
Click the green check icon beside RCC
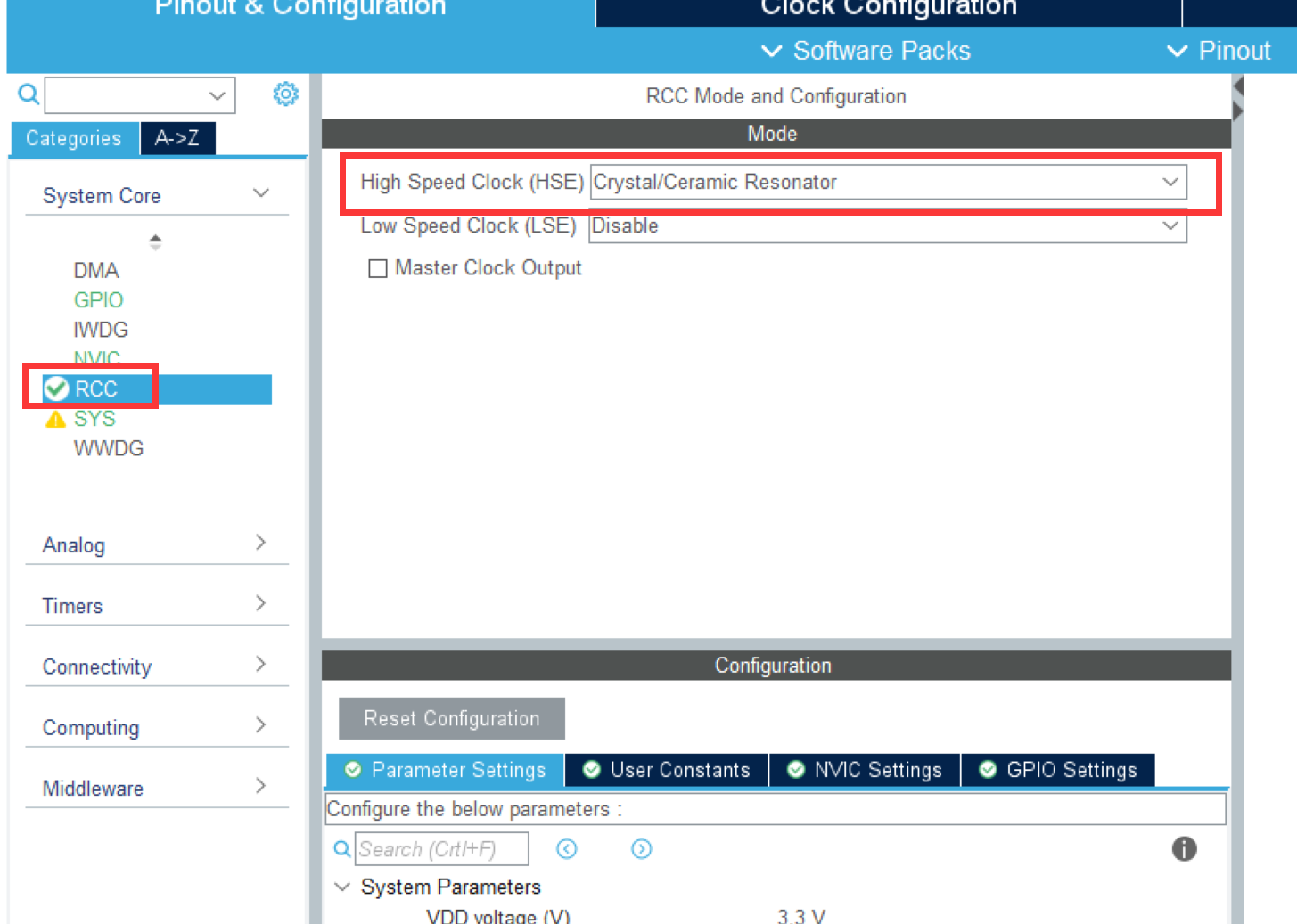[x=56, y=388]
